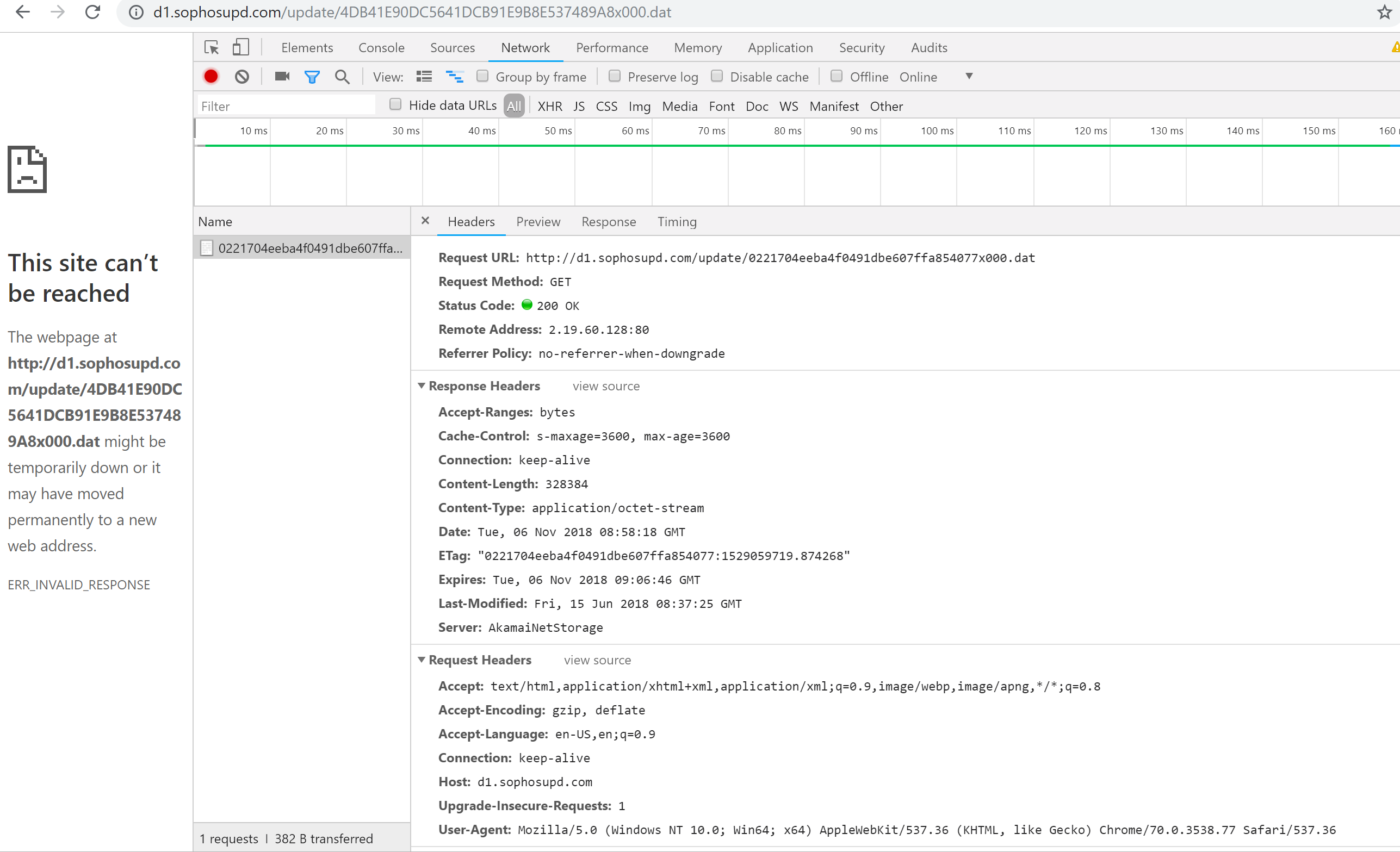Open site information icon in address bar
This screenshot has height=852, width=1400.
point(137,12)
